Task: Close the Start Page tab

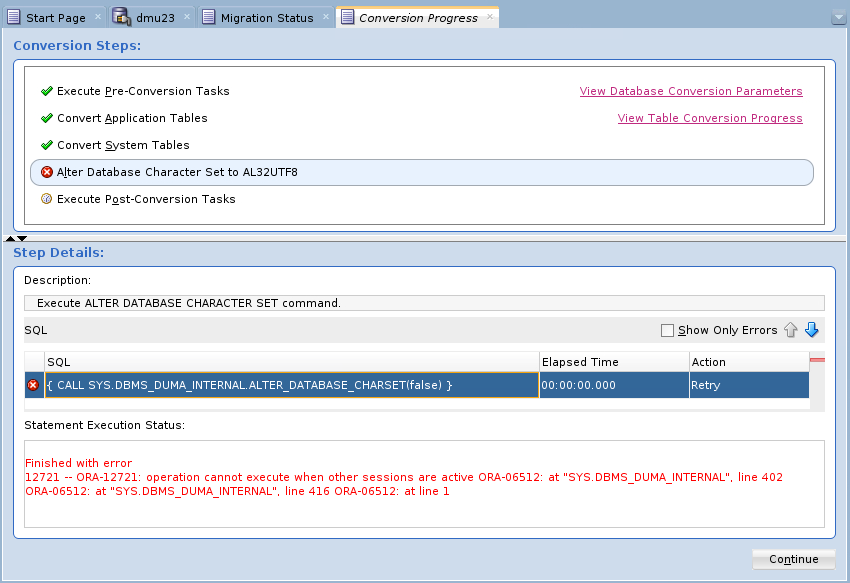Action: coord(98,17)
